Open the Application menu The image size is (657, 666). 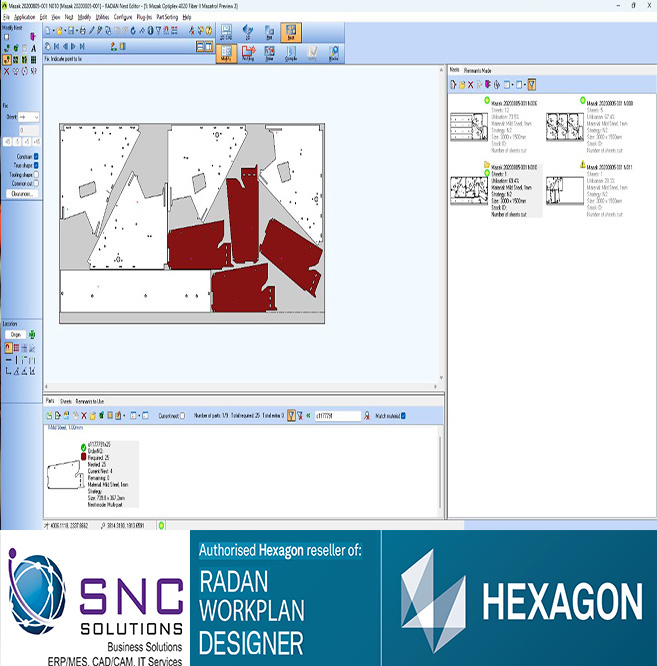point(25,17)
